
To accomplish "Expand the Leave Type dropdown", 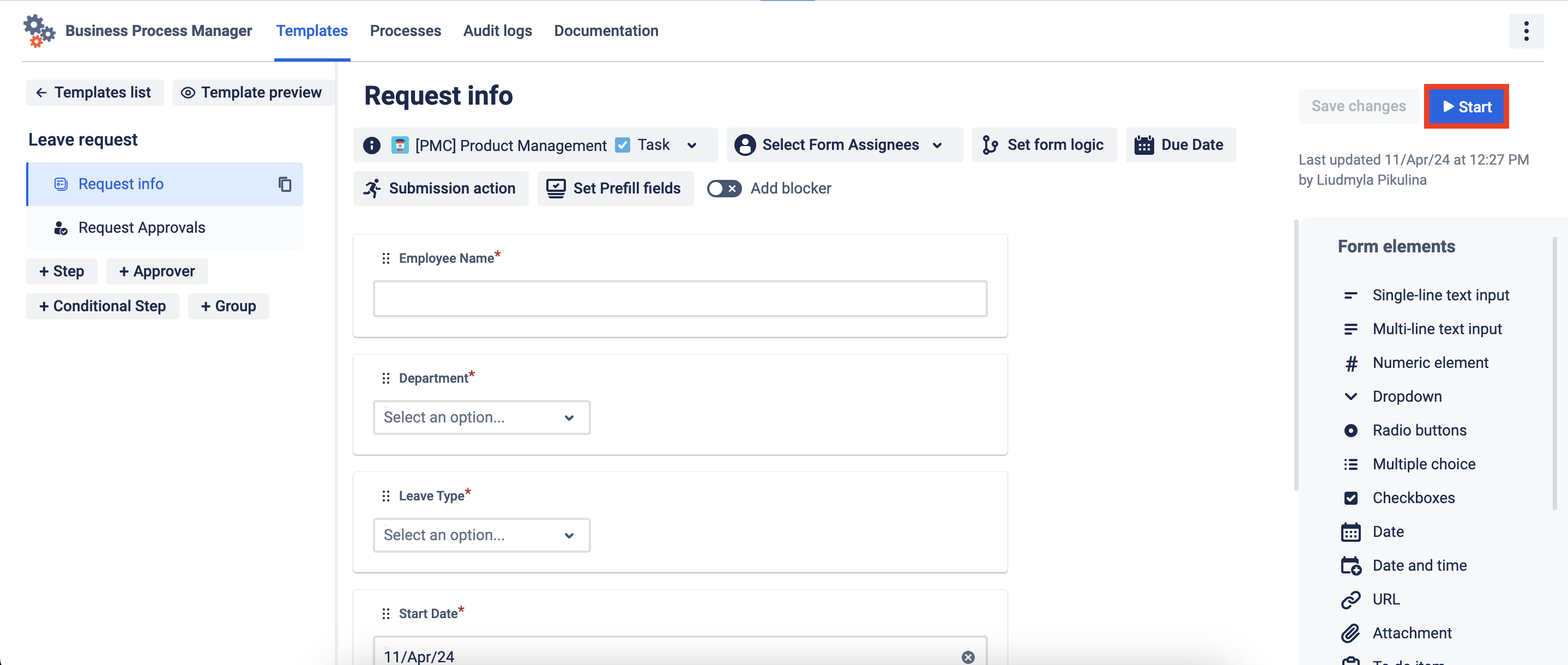I will point(481,535).
